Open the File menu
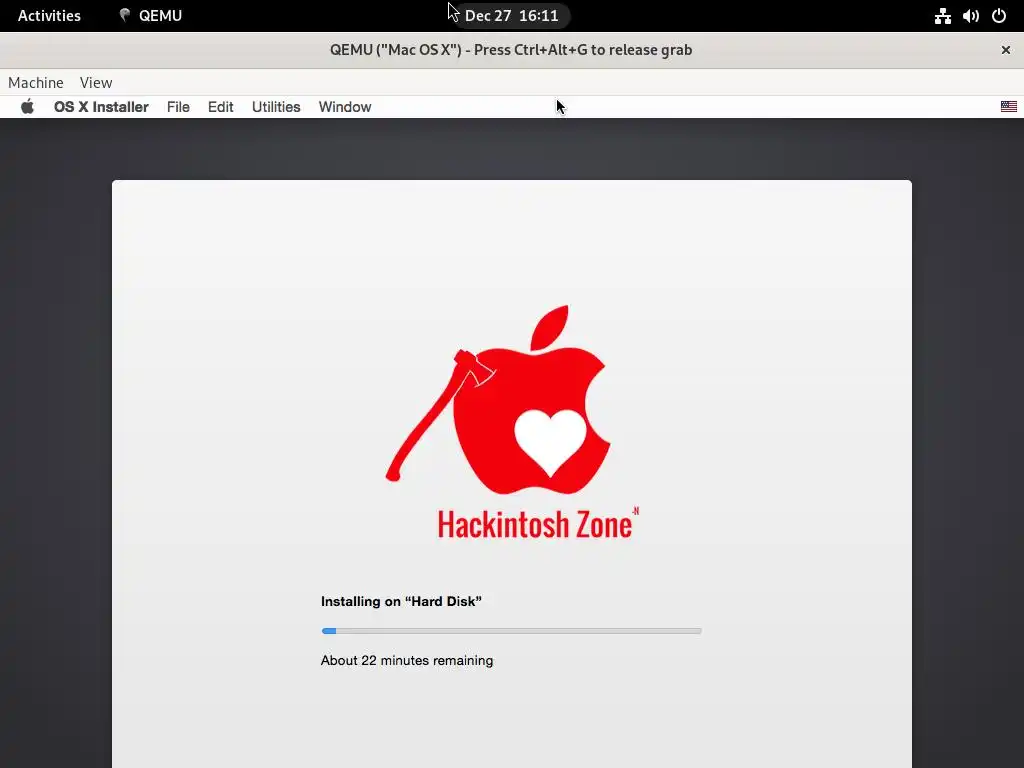Screen dimensions: 1024x768 point(178,106)
